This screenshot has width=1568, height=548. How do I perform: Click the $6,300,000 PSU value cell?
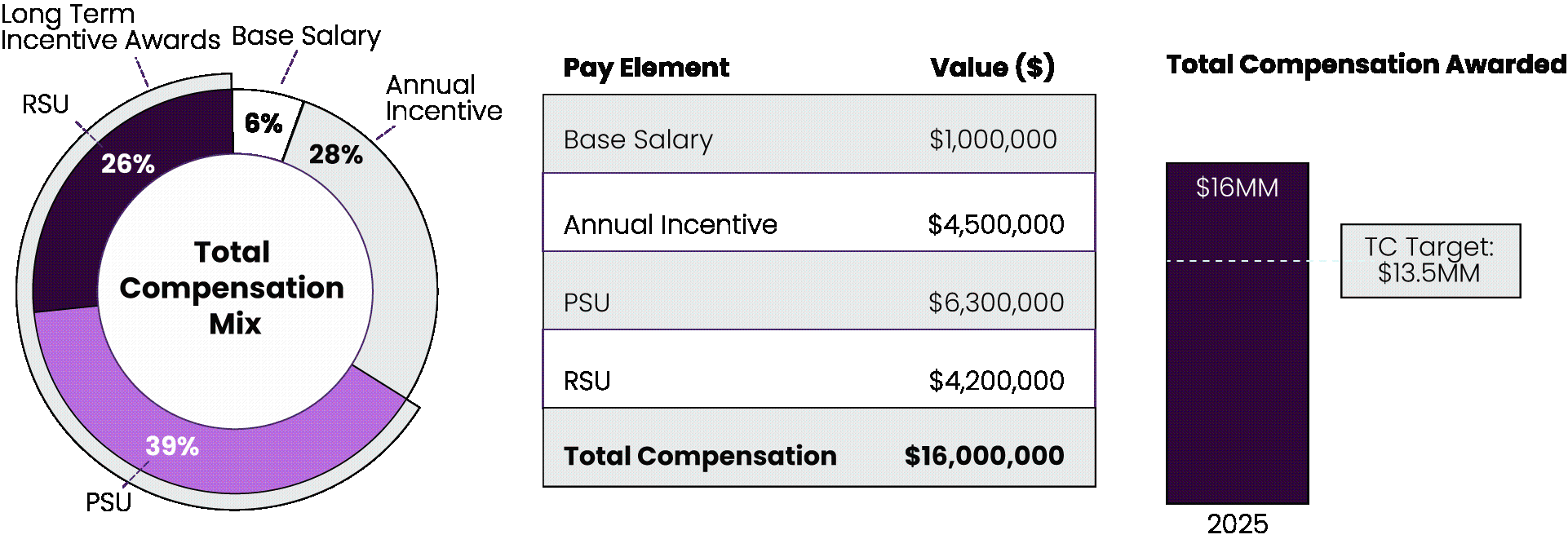tap(995, 303)
